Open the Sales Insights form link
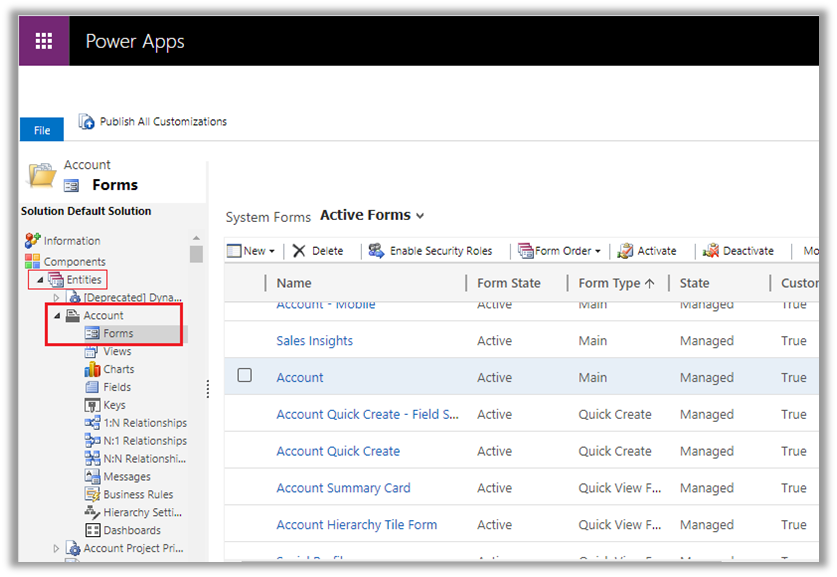Viewport: 837px width, 577px height. click(314, 341)
